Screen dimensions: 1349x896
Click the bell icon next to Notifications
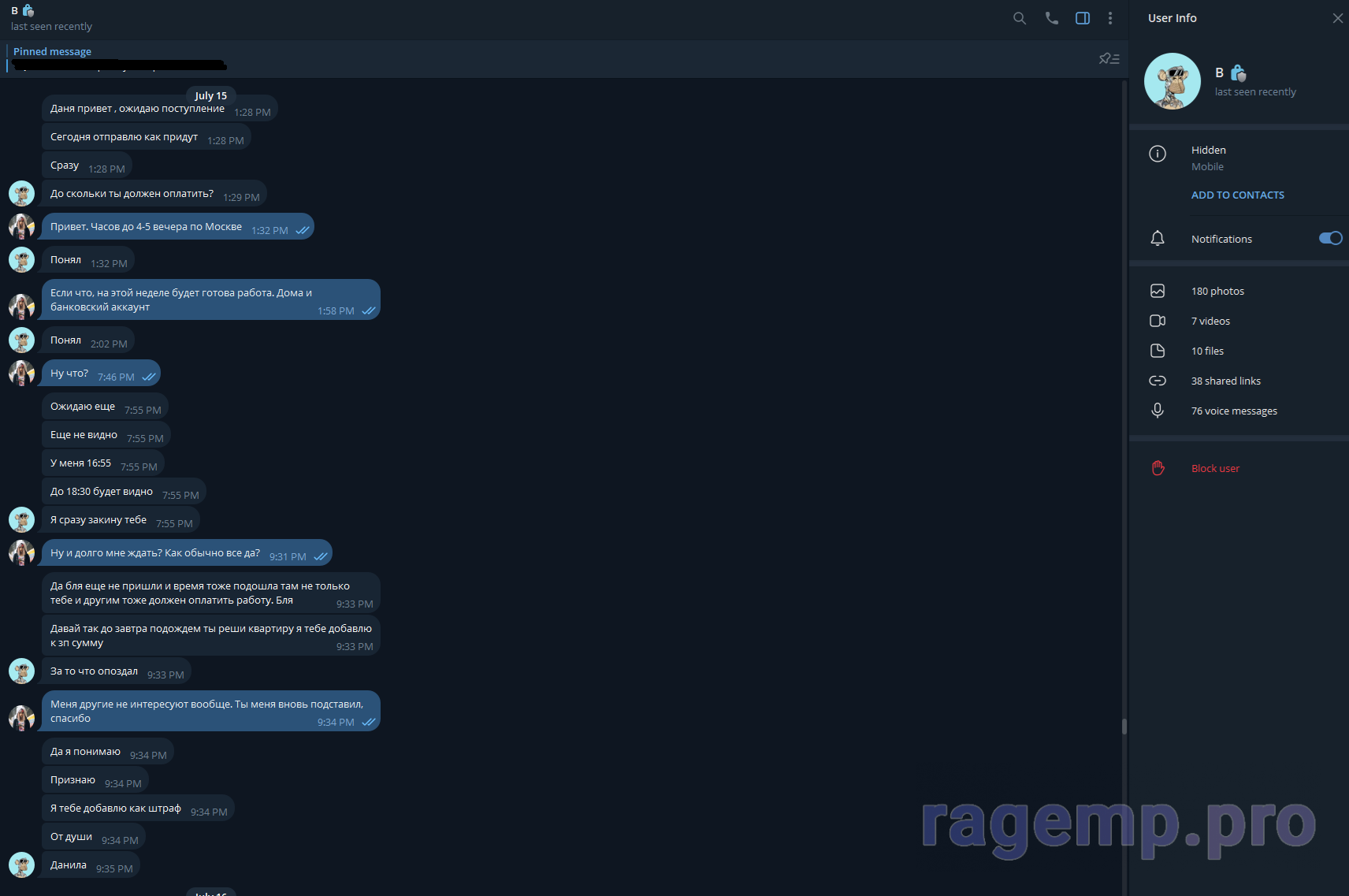click(x=1158, y=239)
